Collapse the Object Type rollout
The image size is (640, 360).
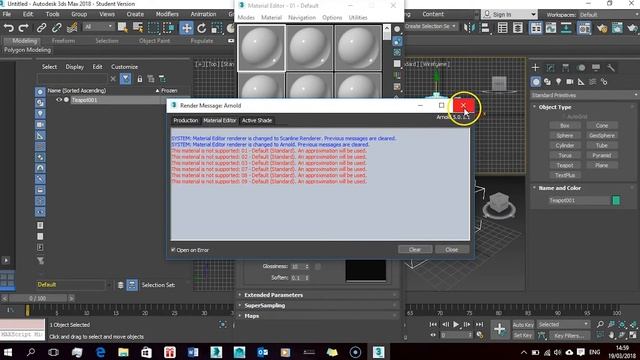[x=555, y=107]
